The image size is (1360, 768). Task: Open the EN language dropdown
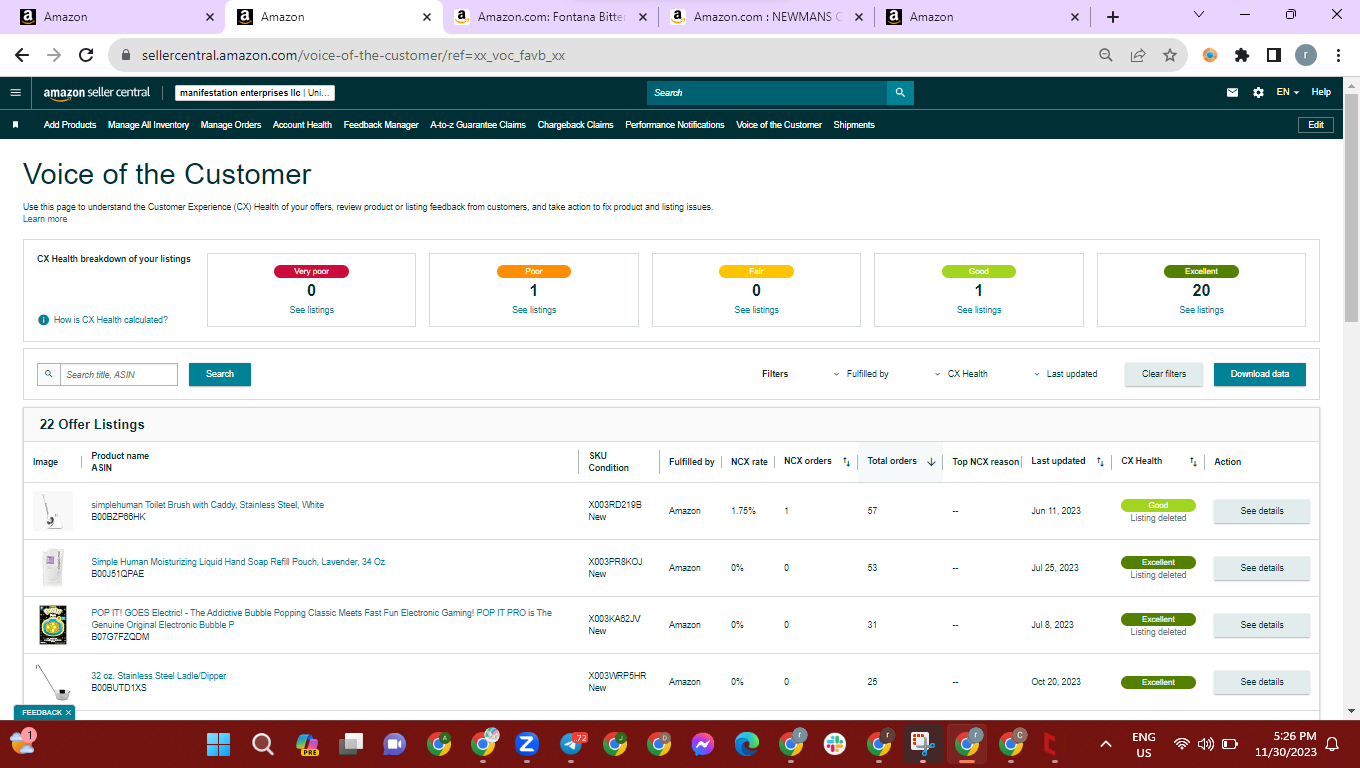point(1288,92)
